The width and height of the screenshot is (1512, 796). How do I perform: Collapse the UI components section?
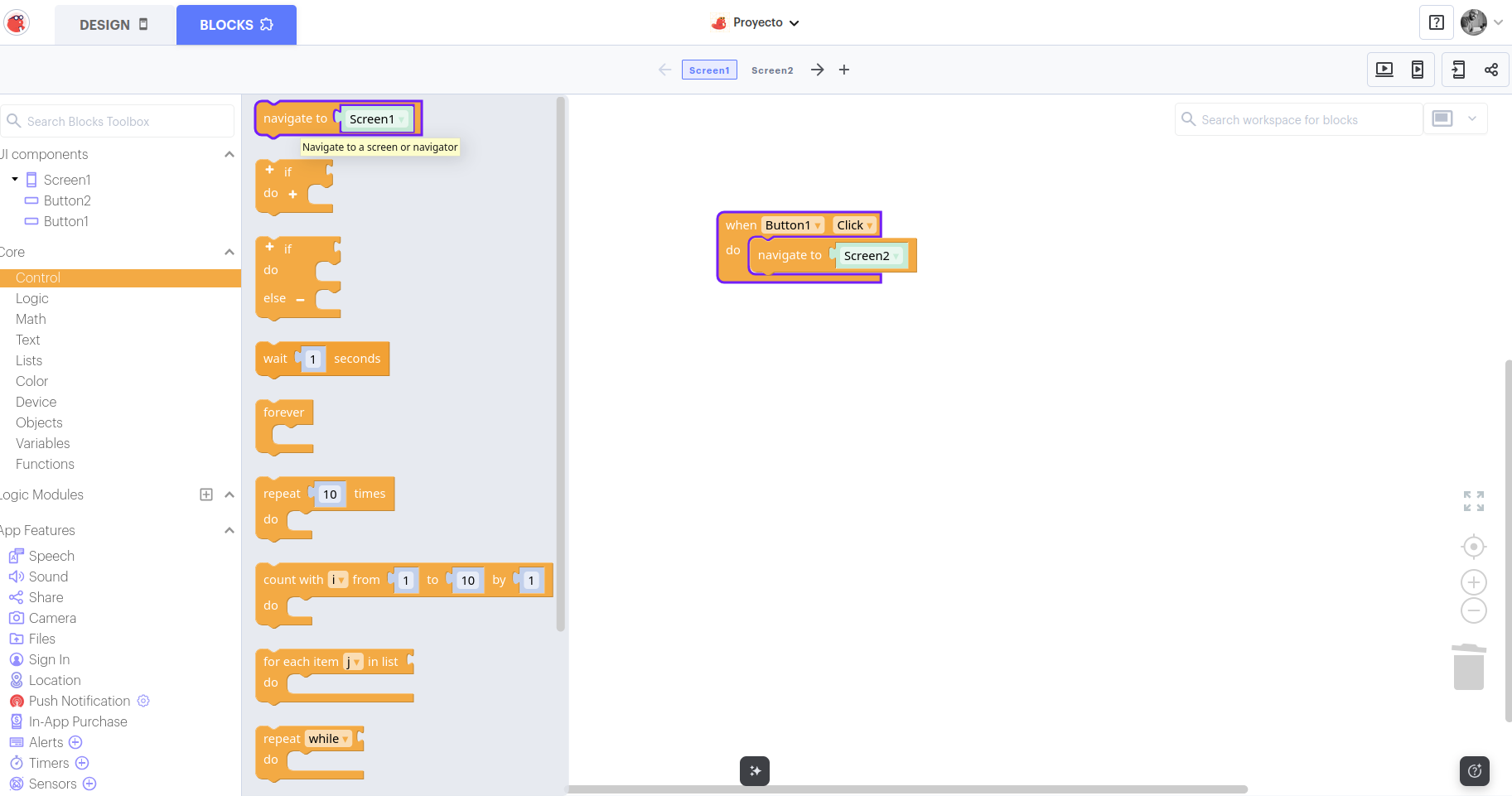pyautogui.click(x=229, y=155)
